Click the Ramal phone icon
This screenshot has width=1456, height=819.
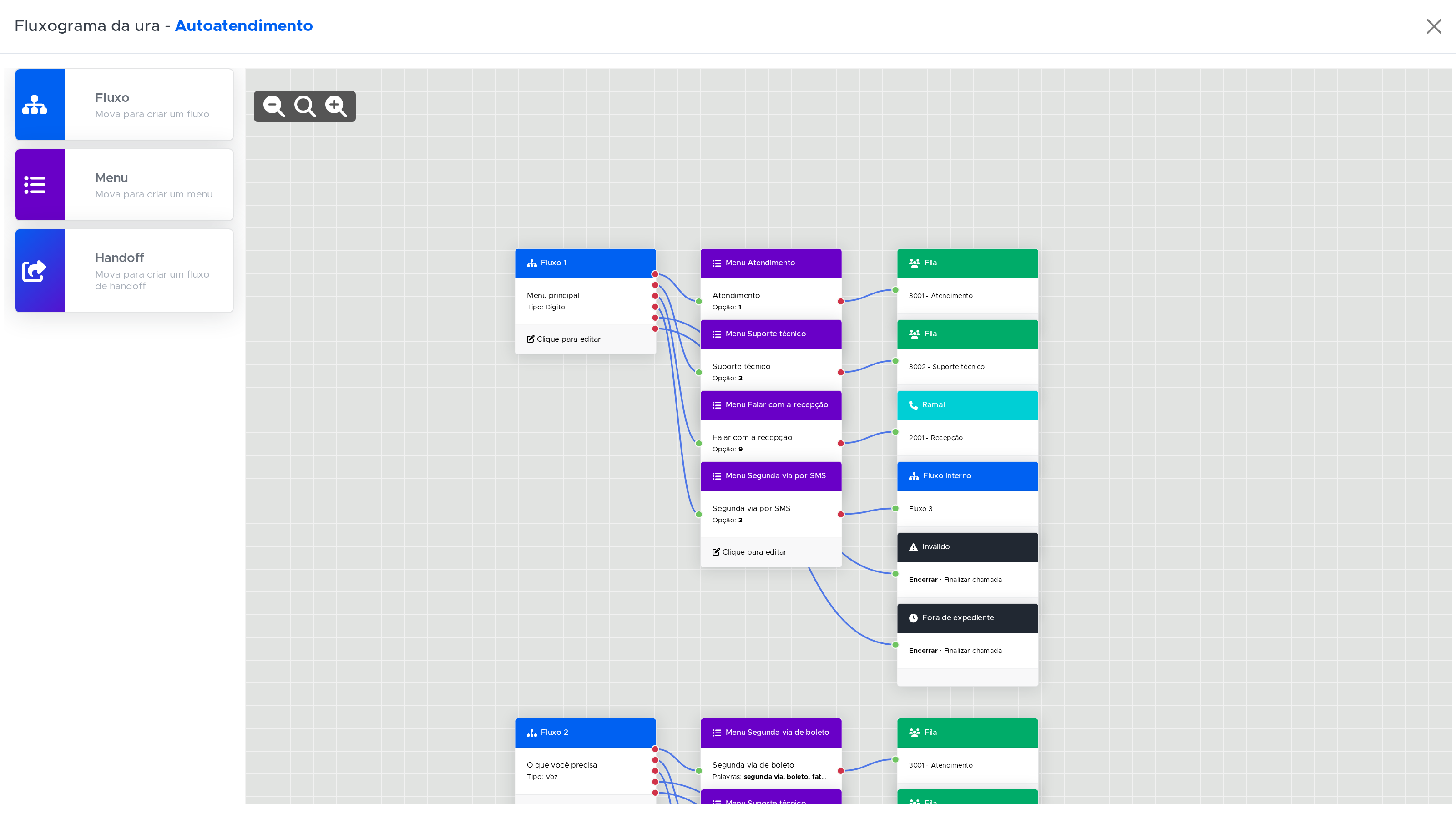(x=913, y=405)
